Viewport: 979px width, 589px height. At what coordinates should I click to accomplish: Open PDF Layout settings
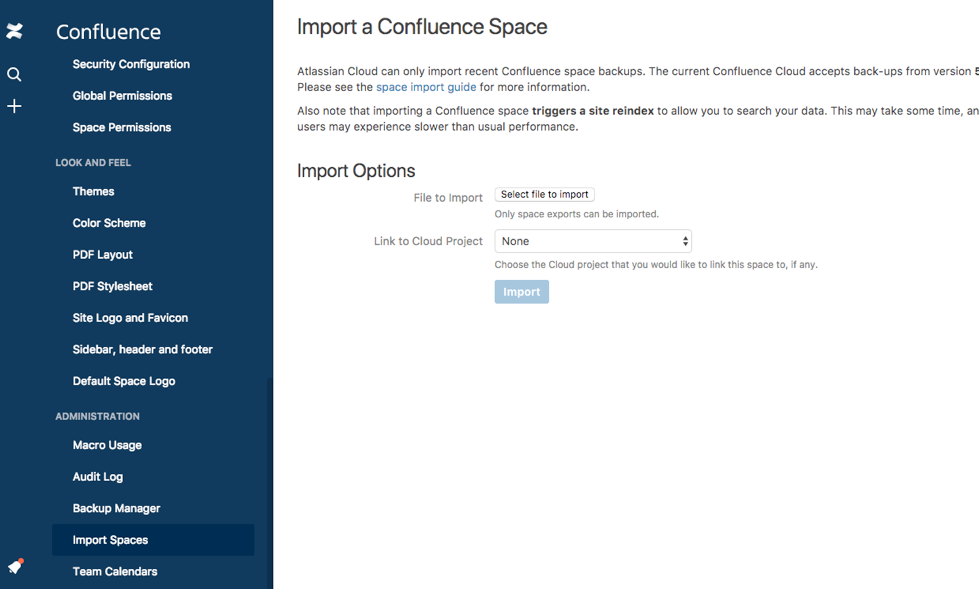(x=103, y=255)
